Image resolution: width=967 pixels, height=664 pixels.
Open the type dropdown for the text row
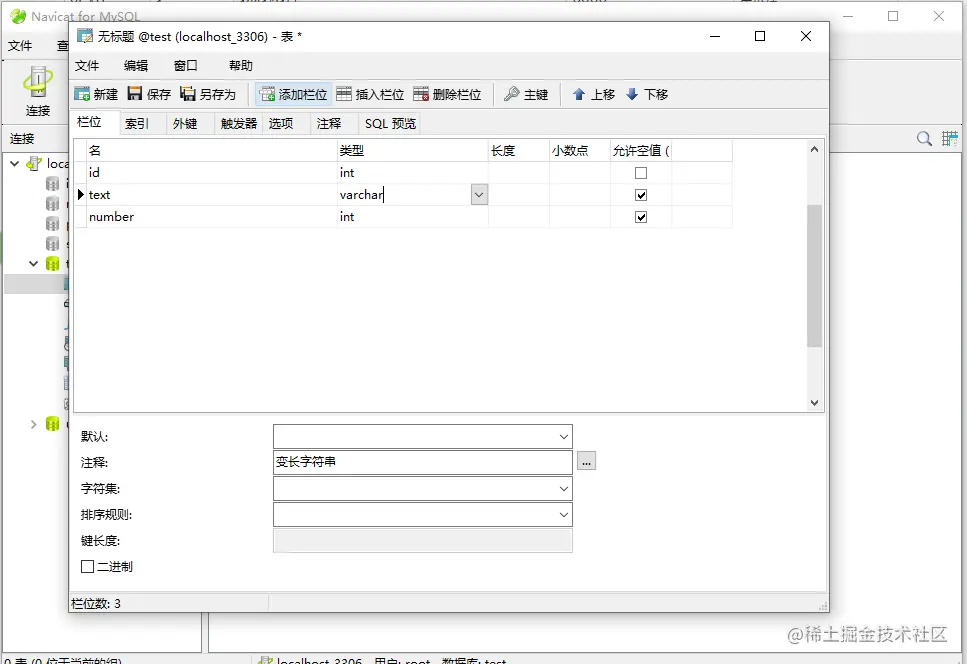479,195
